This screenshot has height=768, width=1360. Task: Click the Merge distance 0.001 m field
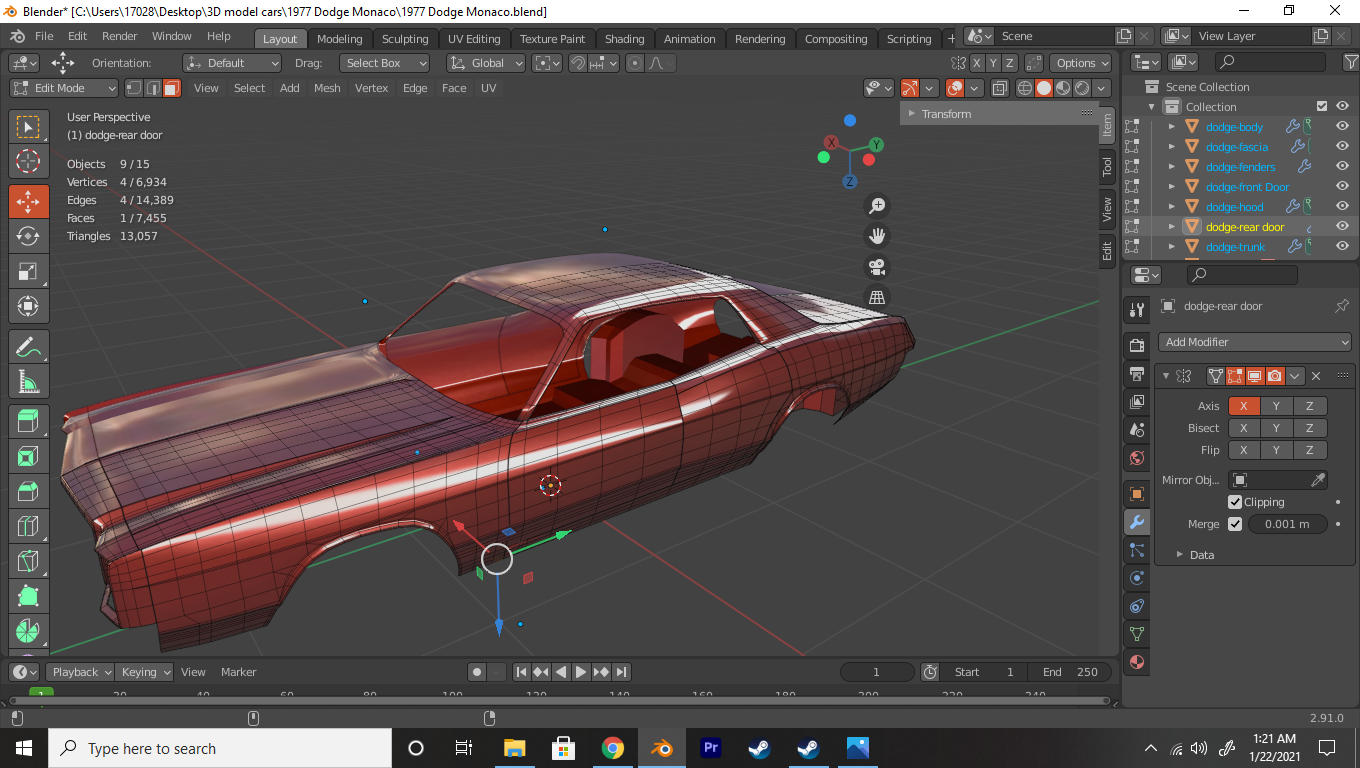(1287, 524)
